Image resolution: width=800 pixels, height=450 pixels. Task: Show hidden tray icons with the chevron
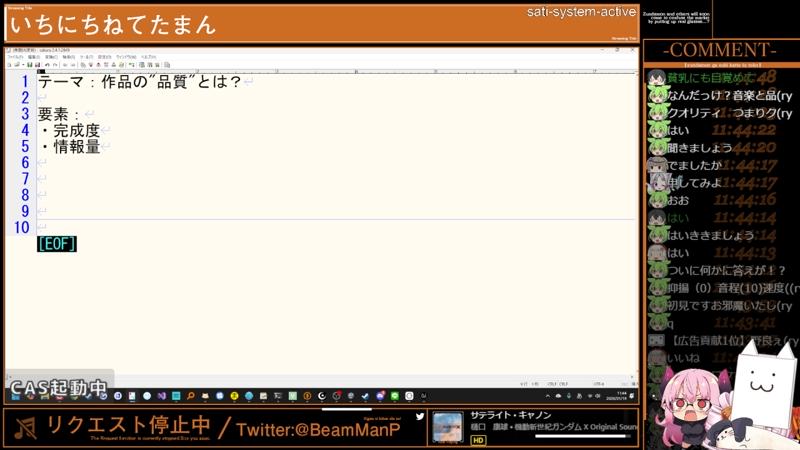[x=548, y=396]
